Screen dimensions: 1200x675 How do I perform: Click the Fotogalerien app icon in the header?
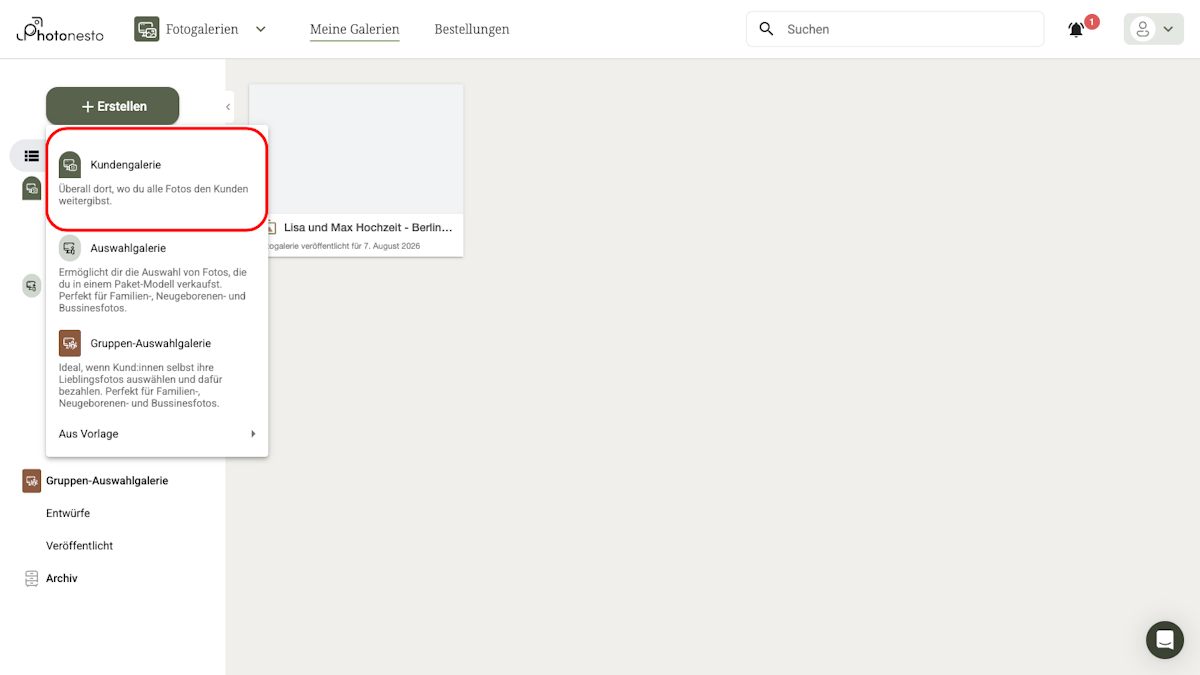click(x=146, y=29)
